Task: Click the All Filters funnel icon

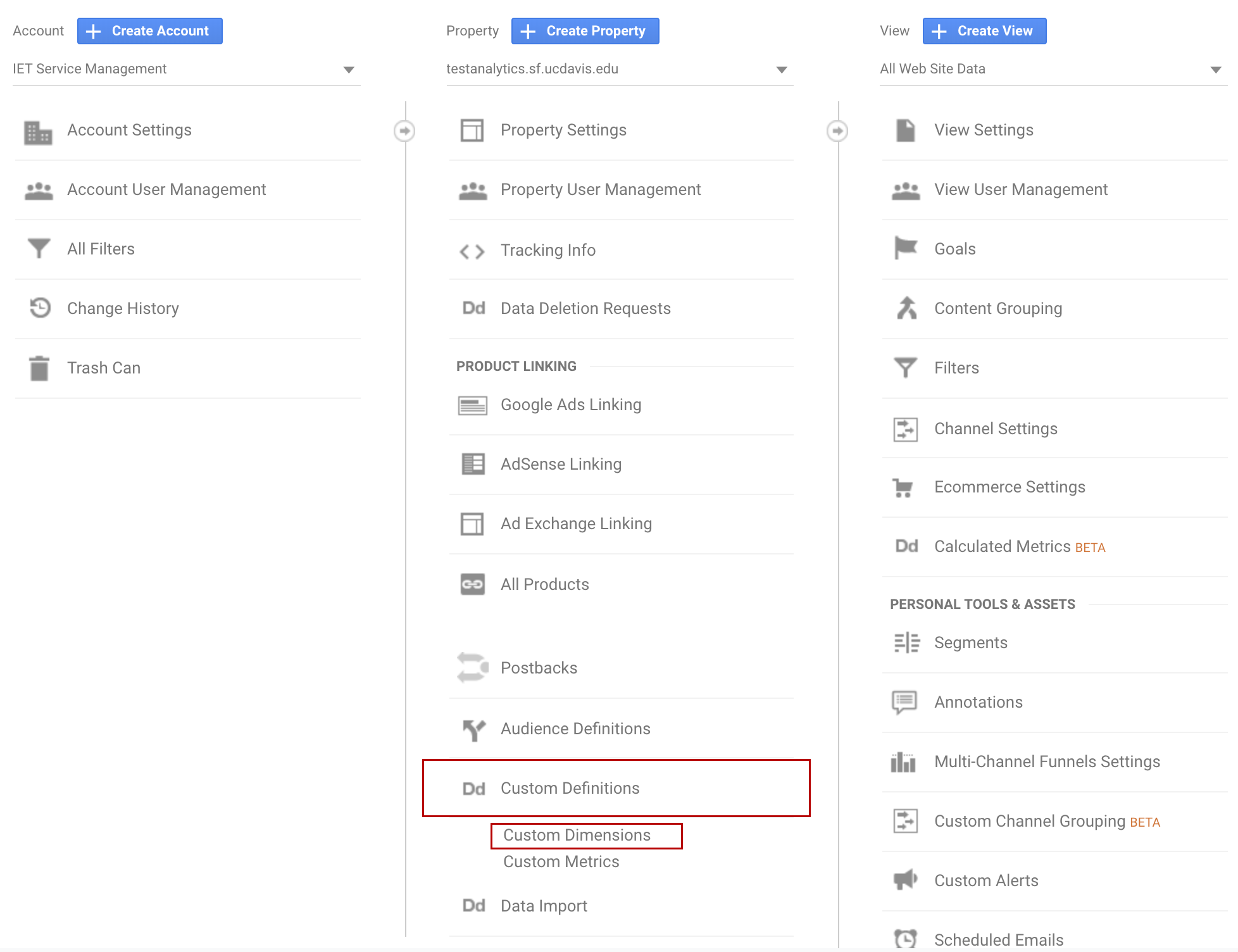Action: pos(39,249)
